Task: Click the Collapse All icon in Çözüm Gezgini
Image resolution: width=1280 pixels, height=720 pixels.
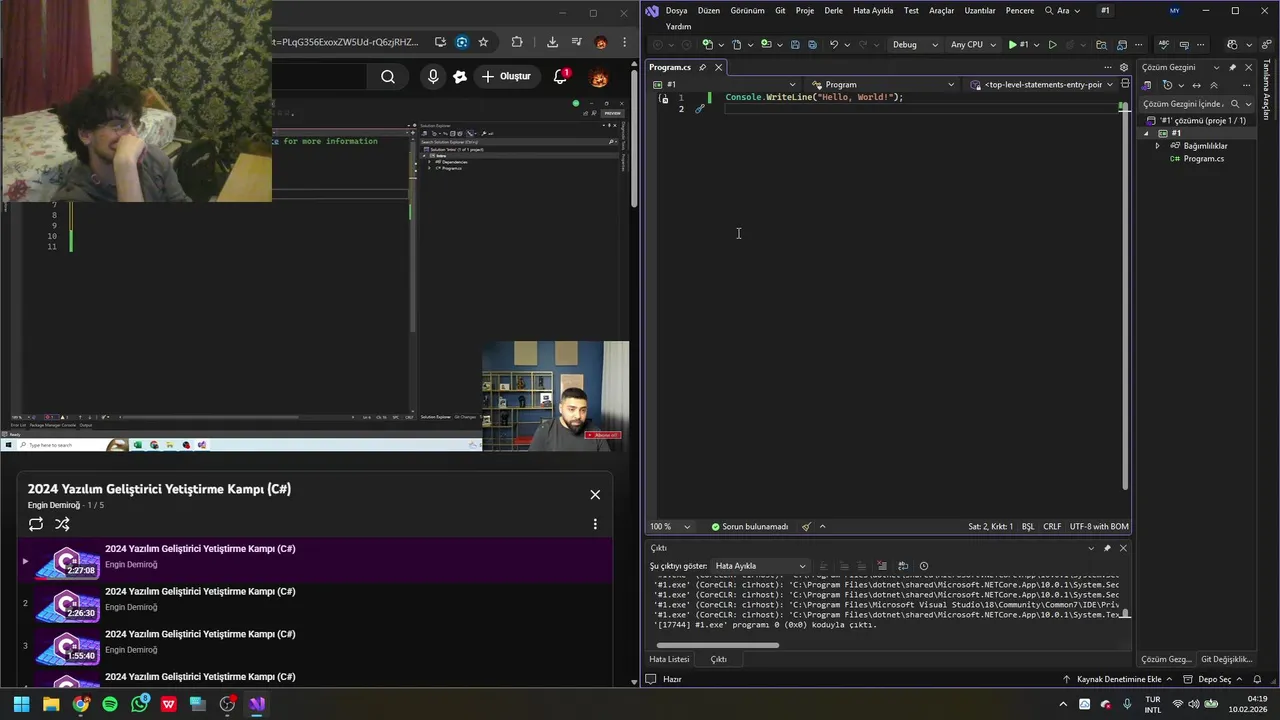Action: 1214,86
